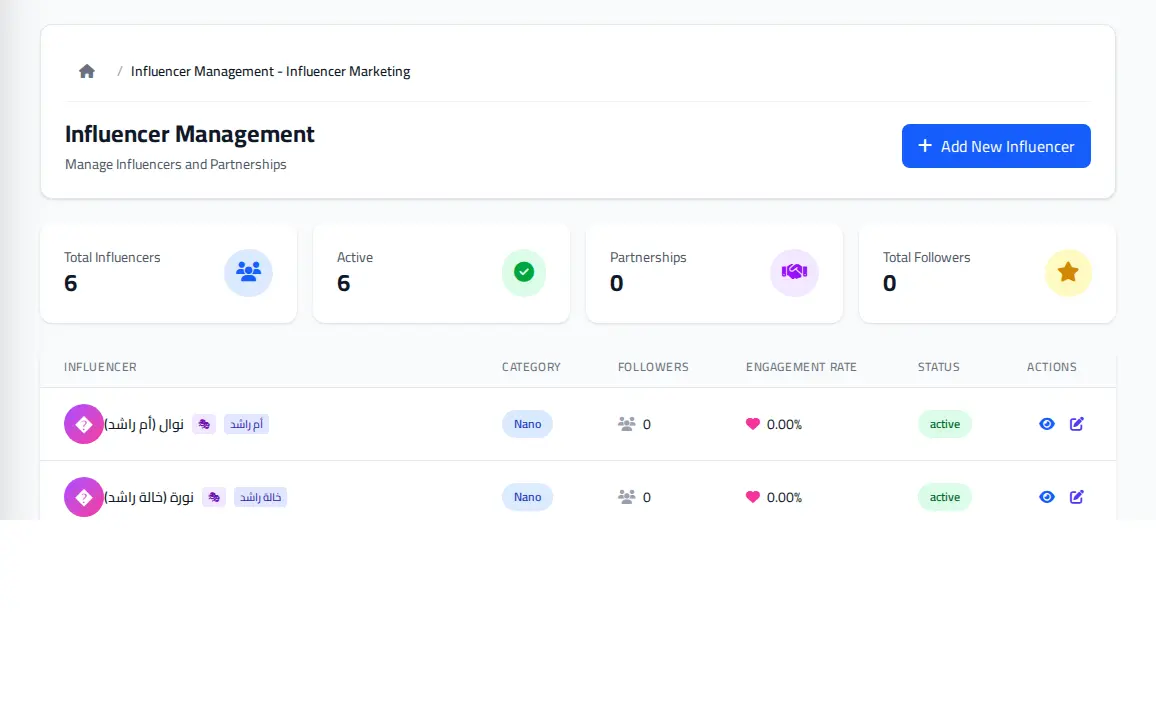
Task: Click Add New Influencer button
Action: (x=996, y=146)
